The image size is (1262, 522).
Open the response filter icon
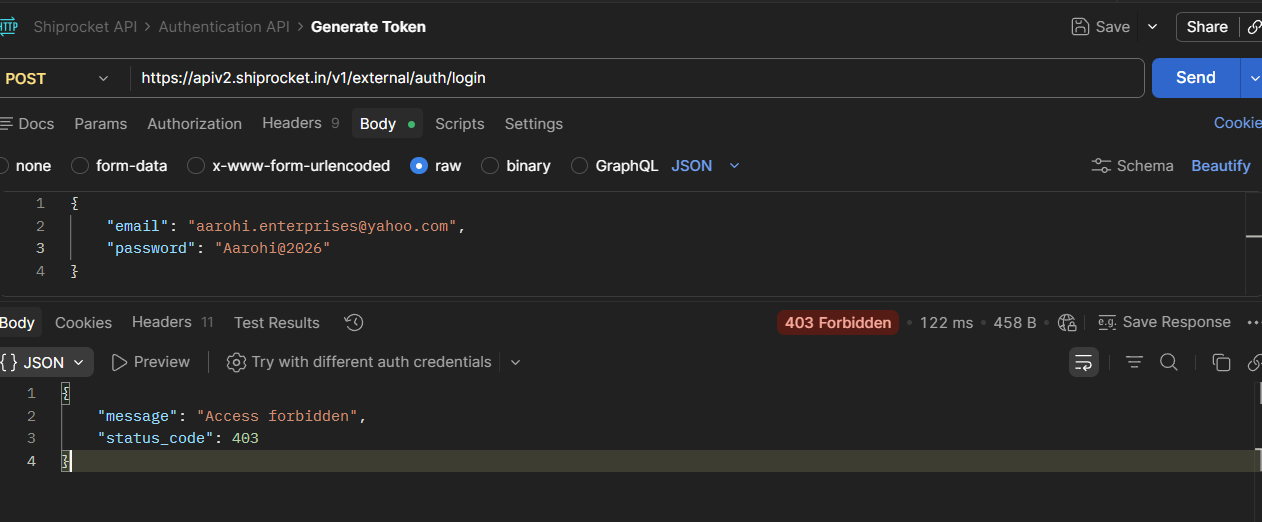1134,362
